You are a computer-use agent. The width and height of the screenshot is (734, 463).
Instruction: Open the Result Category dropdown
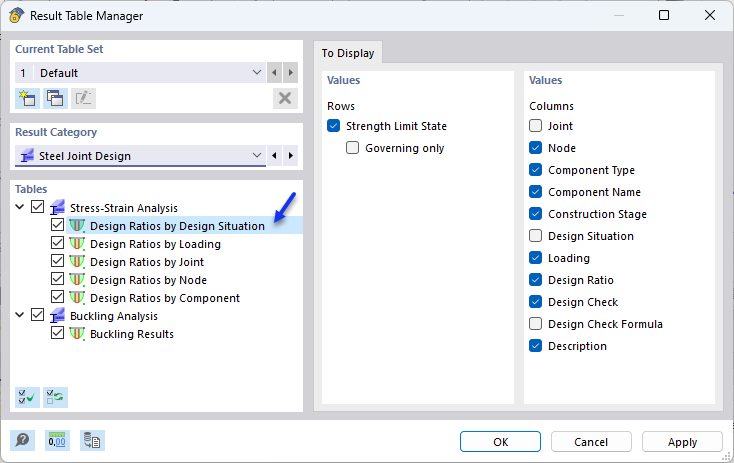(258, 156)
